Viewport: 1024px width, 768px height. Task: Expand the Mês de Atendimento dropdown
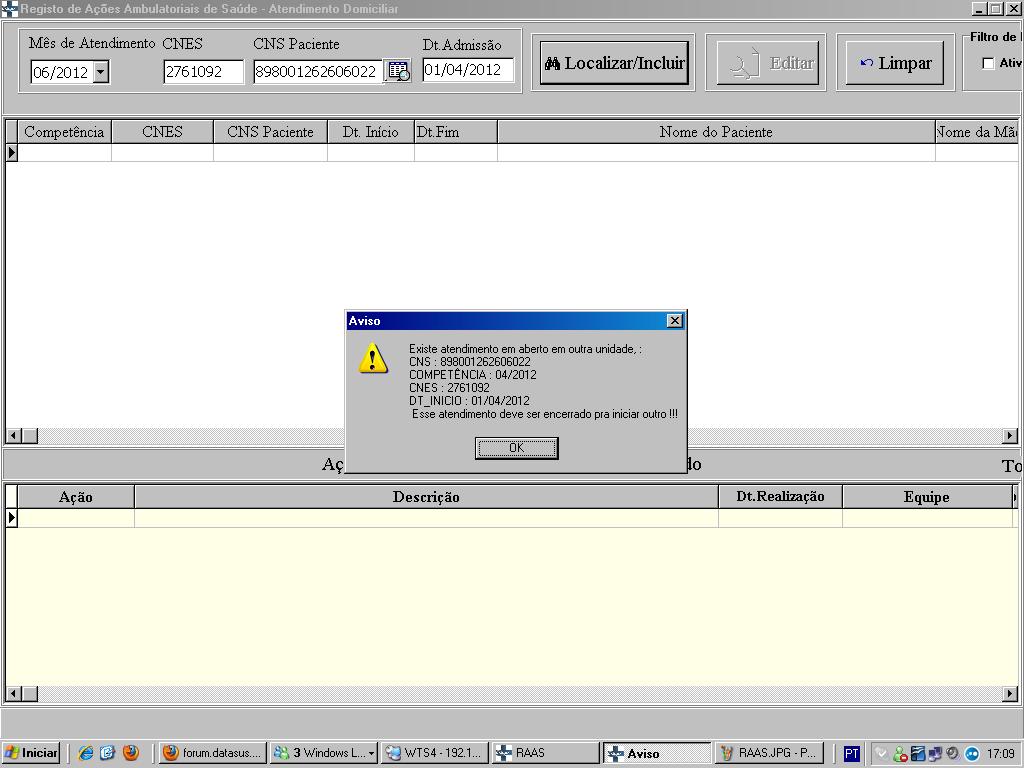click(x=101, y=72)
